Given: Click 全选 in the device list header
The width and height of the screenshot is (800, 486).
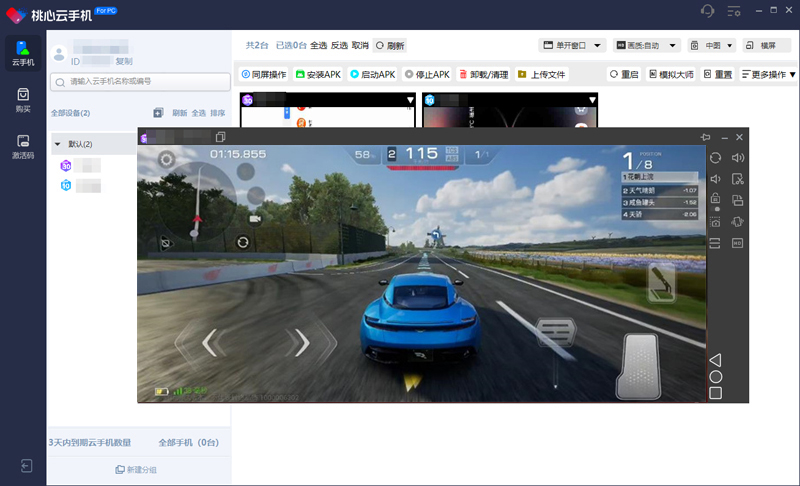Looking at the screenshot, I should (198, 113).
